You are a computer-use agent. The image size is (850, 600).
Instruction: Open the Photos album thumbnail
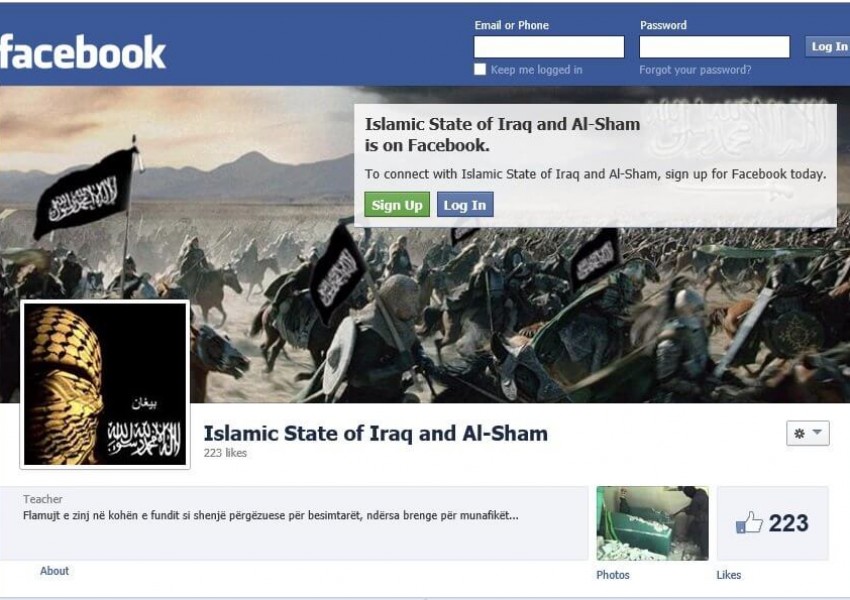point(652,523)
